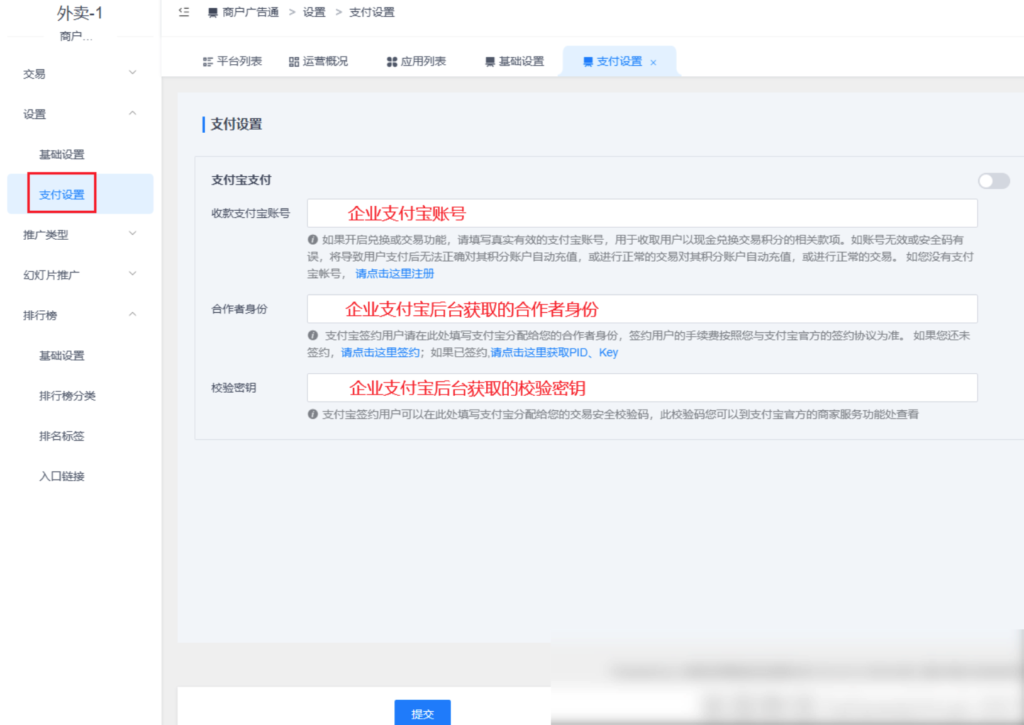Switch to the 运营概况 tab
The height and width of the screenshot is (725, 1024).
click(x=313, y=61)
